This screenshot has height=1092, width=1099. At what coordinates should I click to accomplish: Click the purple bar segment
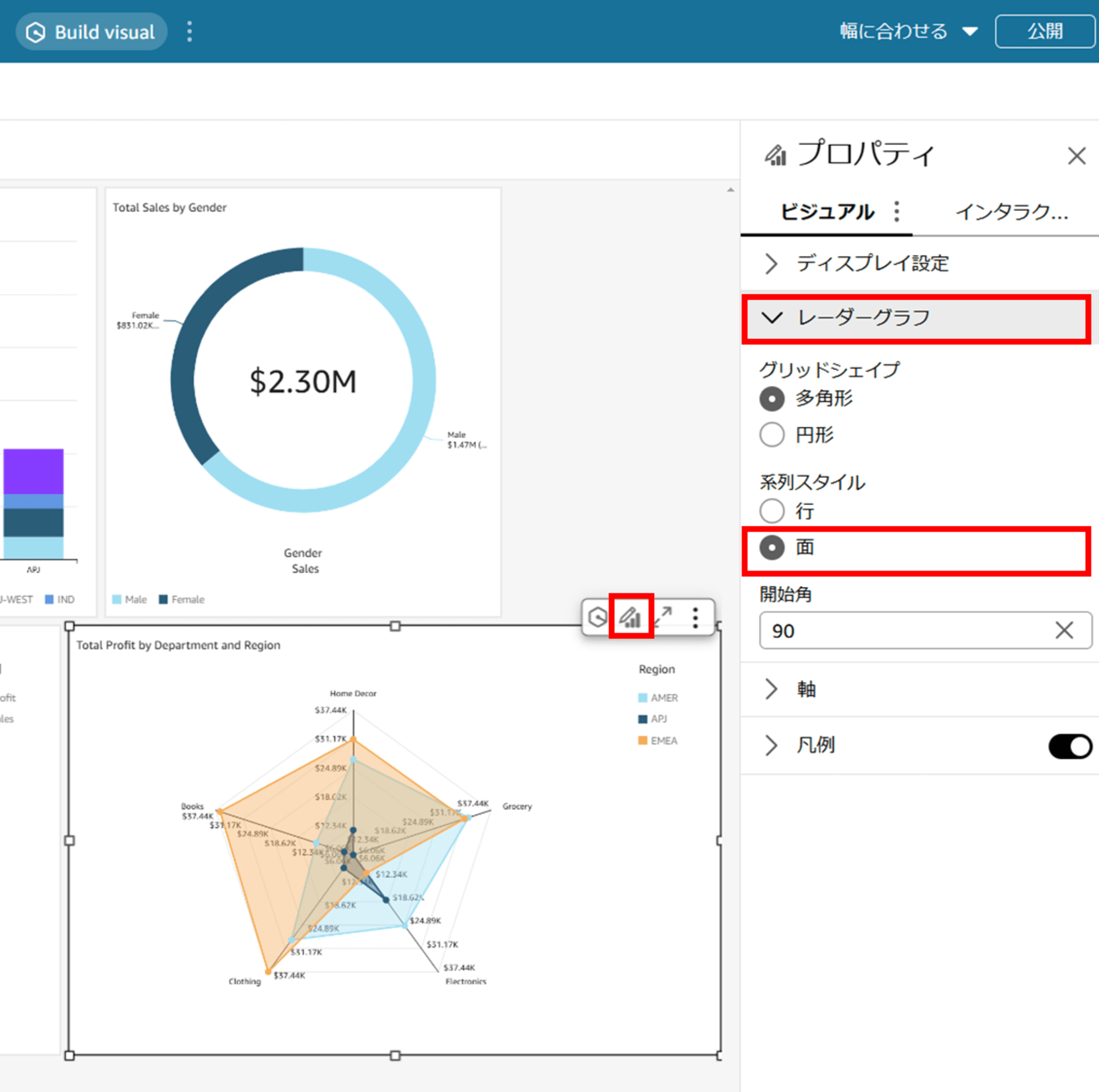tap(34, 471)
